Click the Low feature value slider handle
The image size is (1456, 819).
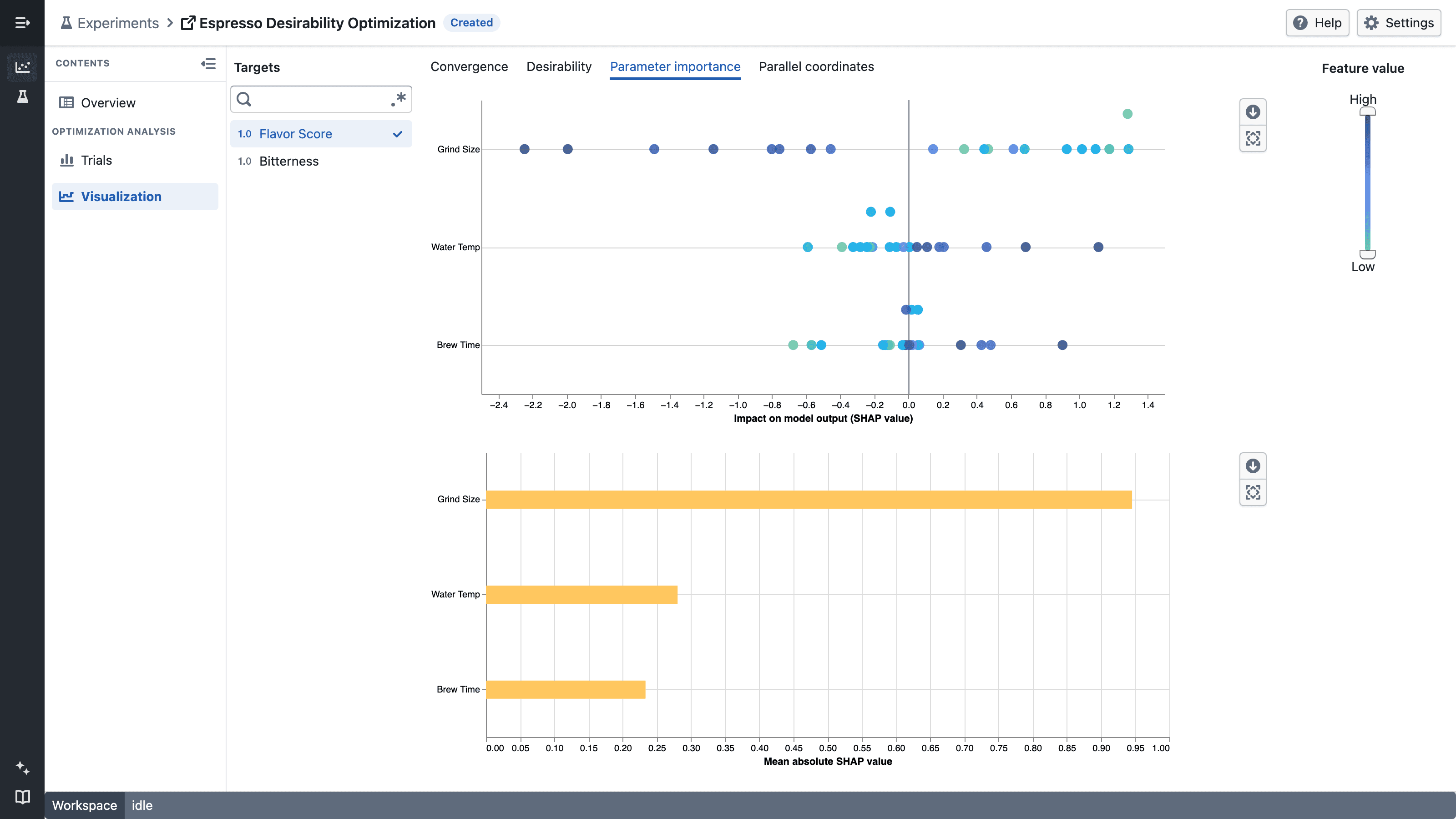coord(1367,254)
